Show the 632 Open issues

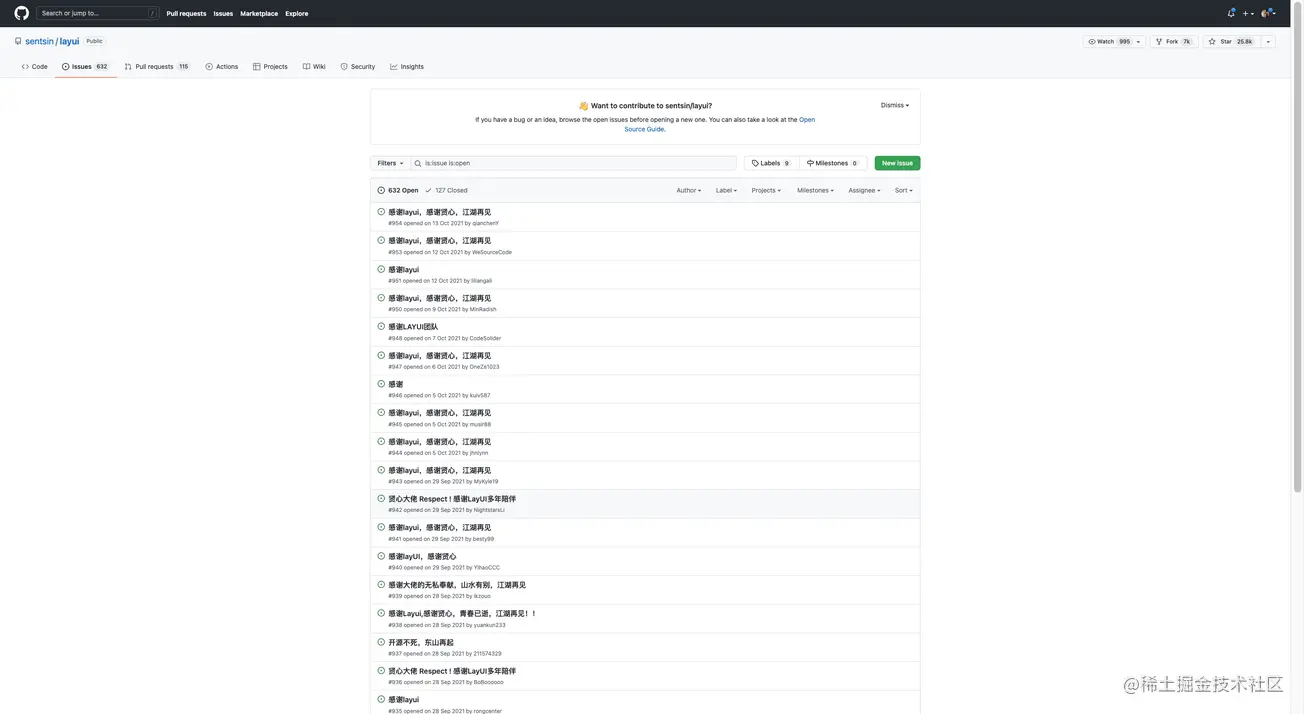click(398, 190)
